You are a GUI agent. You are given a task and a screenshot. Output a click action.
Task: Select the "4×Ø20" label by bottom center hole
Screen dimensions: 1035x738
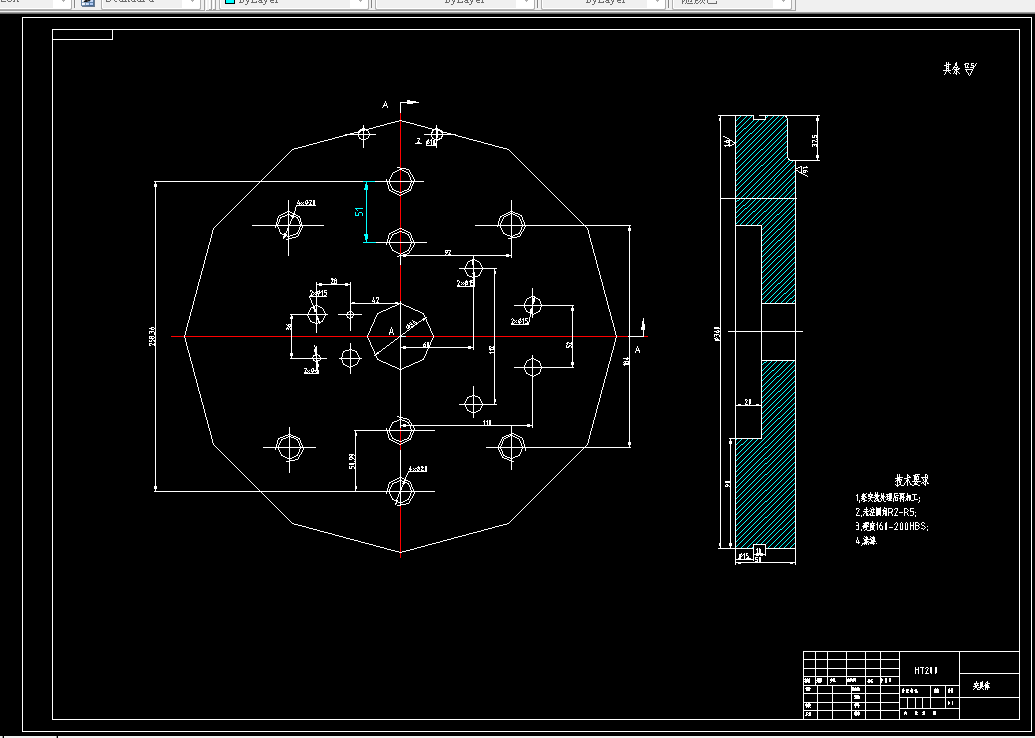(417, 469)
